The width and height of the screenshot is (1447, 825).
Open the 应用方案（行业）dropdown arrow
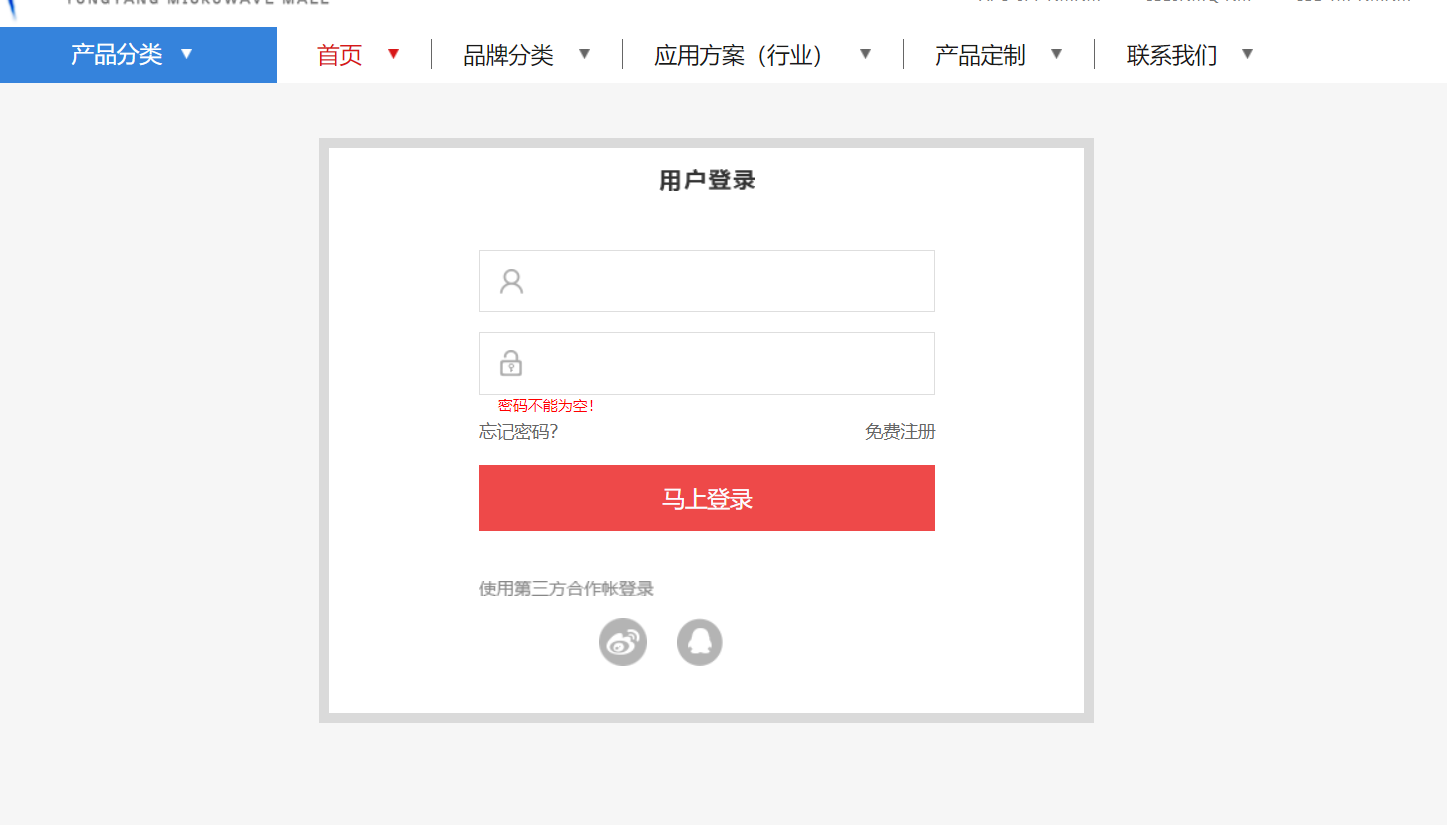(x=865, y=55)
